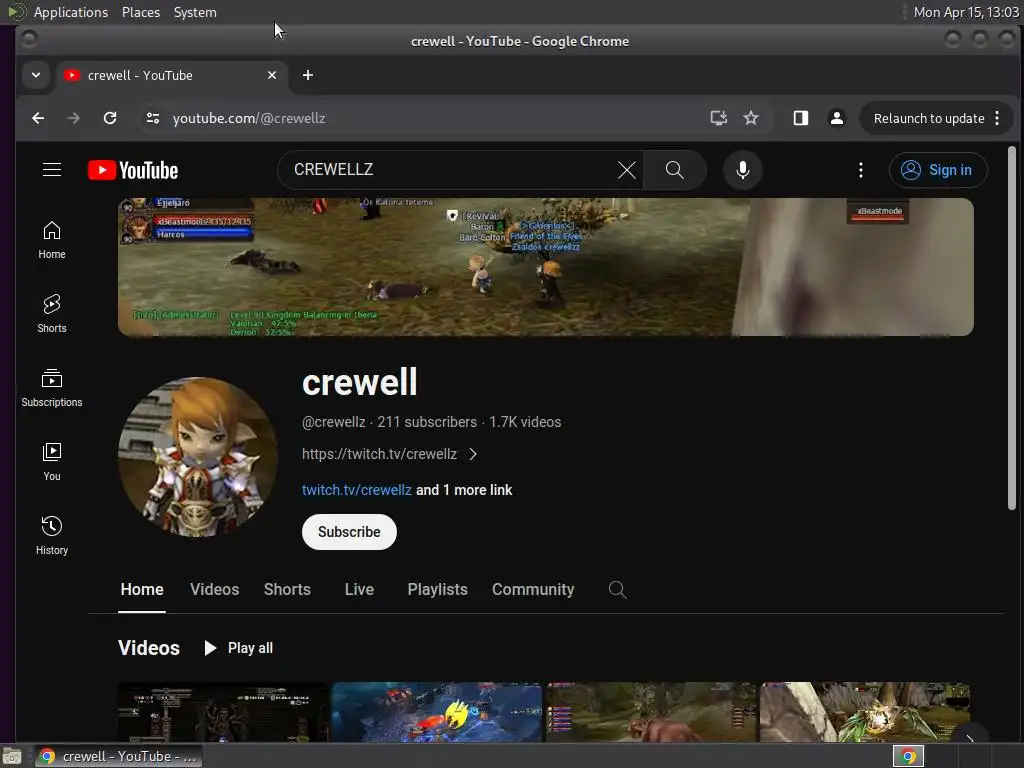Expand channel description chevron
Viewport: 1024px width, 768px height.
[x=473, y=454]
